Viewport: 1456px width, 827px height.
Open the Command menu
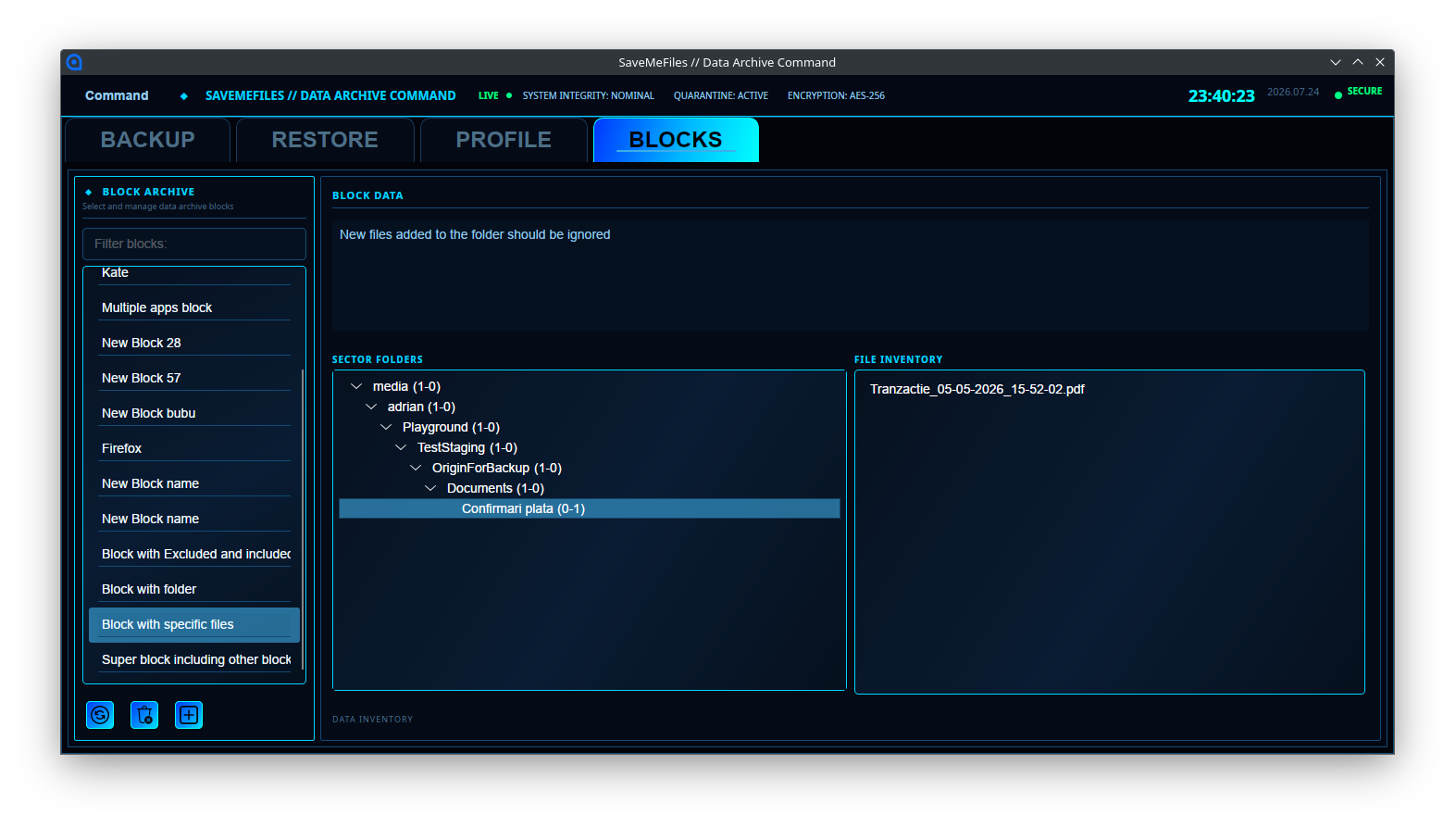click(x=117, y=95)
